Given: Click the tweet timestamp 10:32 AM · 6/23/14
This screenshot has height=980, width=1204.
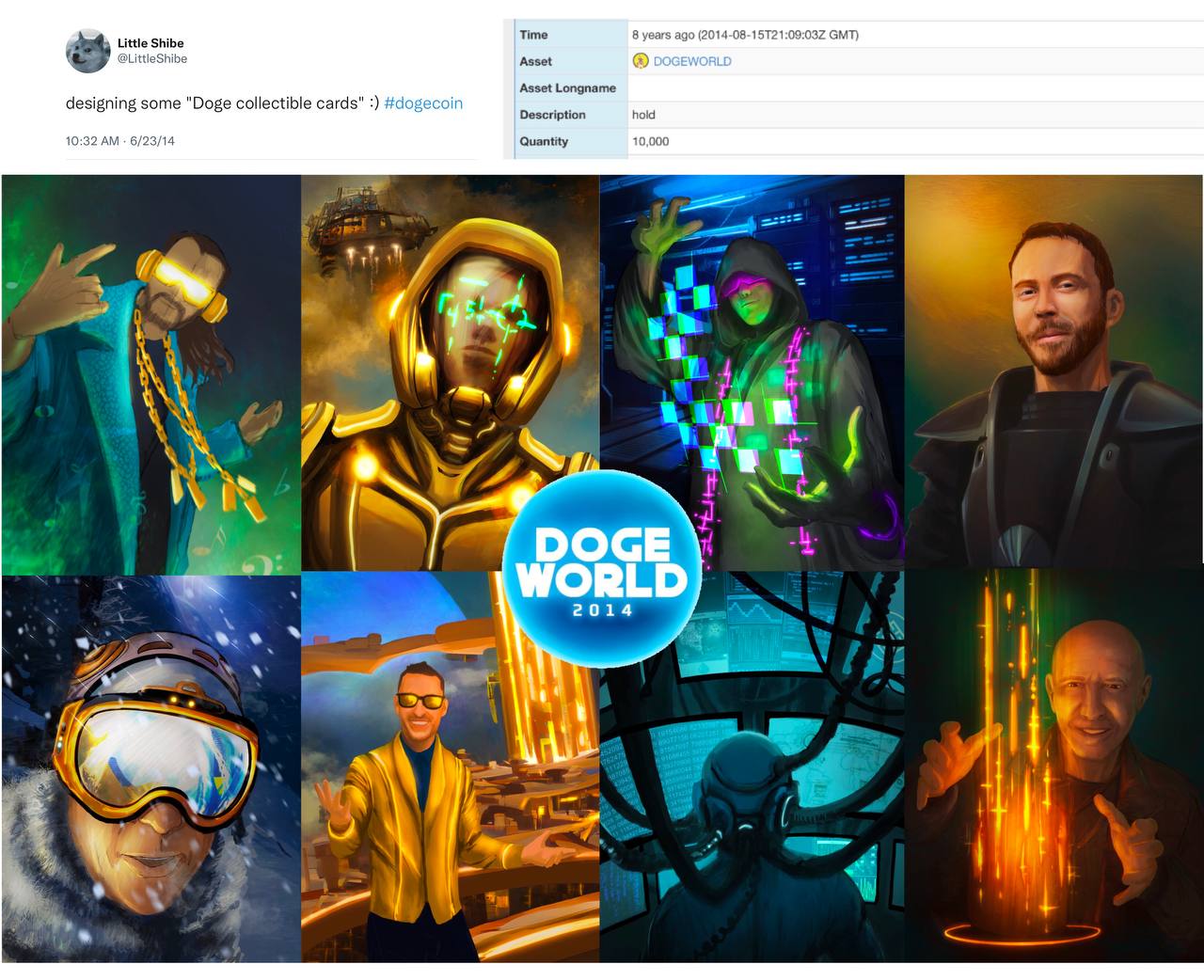Looking at the screenshot, I should tap(120, 141).
